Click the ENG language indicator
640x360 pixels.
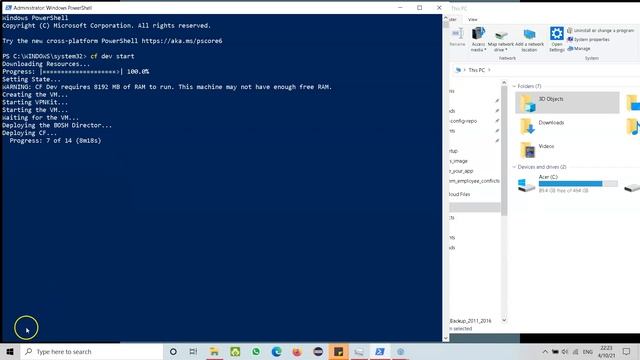[588, 351]
